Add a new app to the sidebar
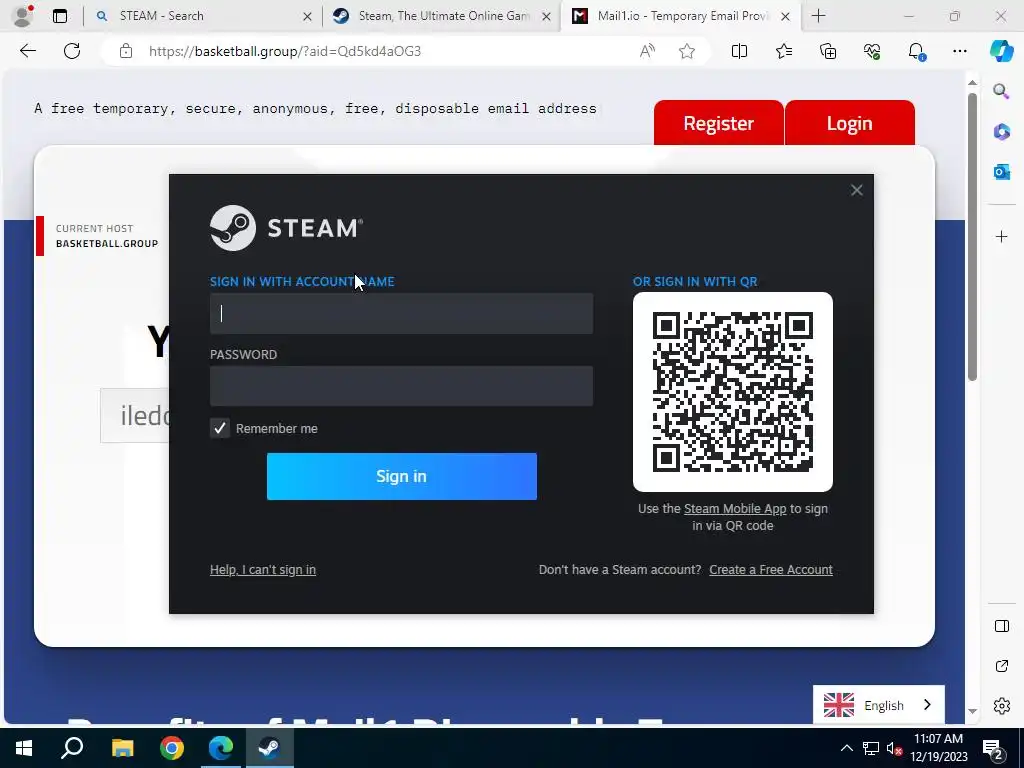The image size is (1024, 768). point(1001,236)
